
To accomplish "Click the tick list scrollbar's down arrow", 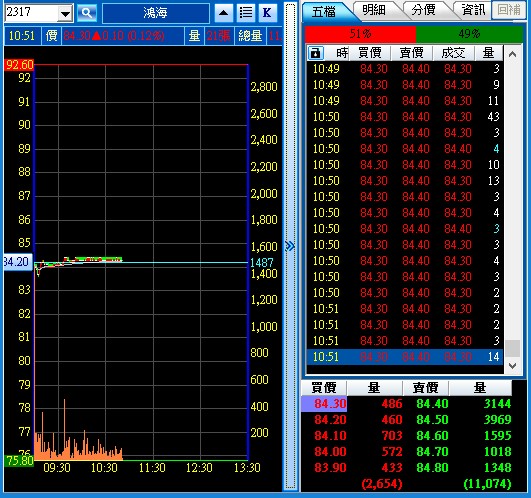I will pyautogui.click(x=512, y=366).
